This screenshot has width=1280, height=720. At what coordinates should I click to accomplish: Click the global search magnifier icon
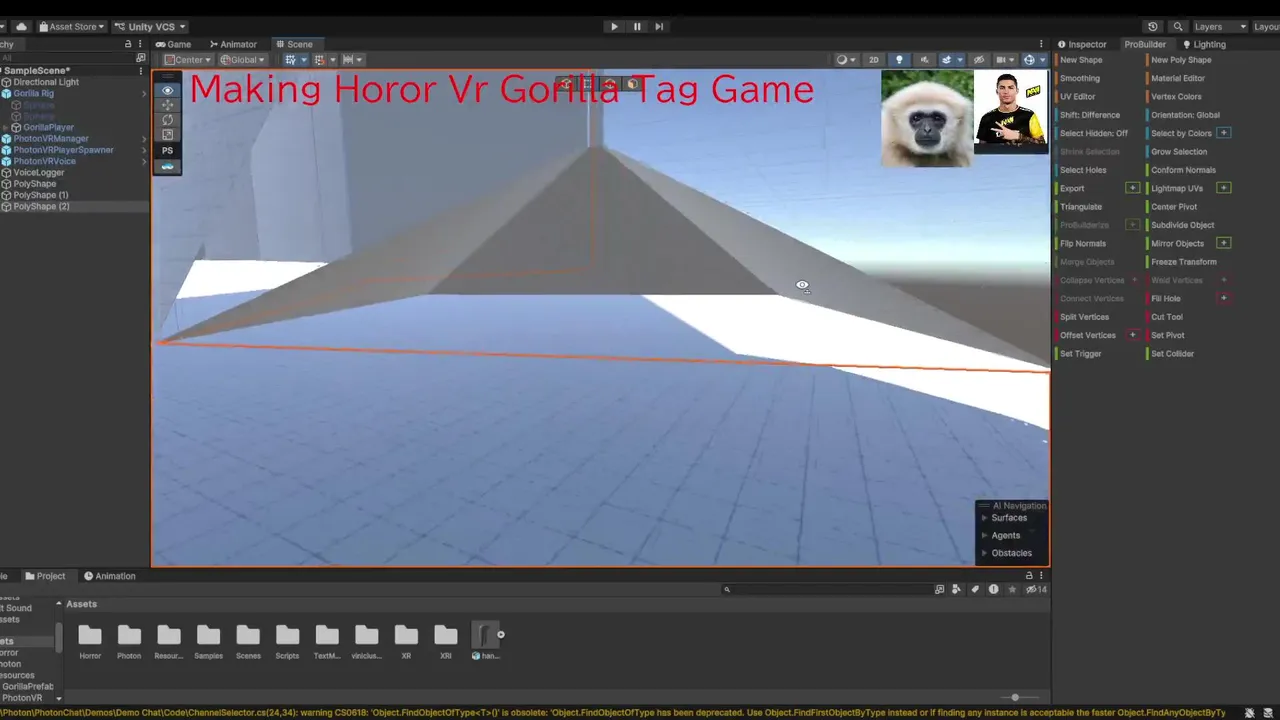(x=1178, y=27)
